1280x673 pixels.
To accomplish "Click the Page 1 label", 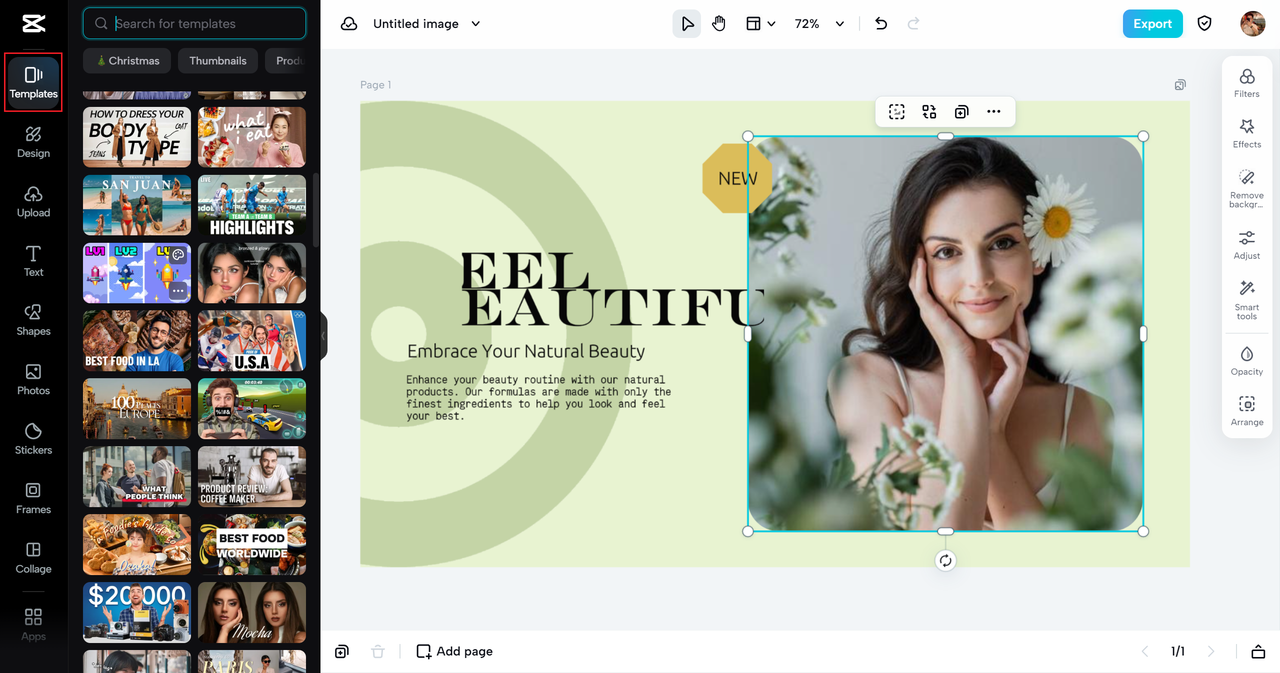I will pyautogui.click(x=376, y=85).
